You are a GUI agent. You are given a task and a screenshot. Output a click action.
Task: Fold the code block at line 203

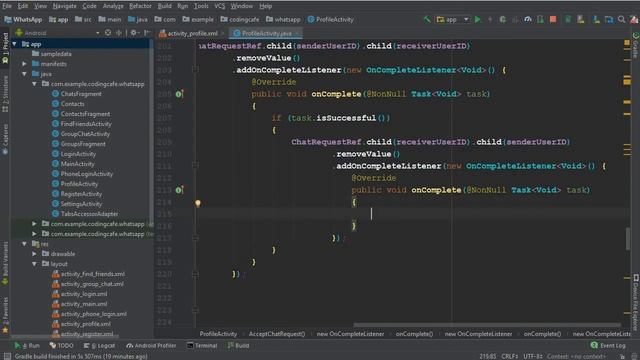click(195, 70)
